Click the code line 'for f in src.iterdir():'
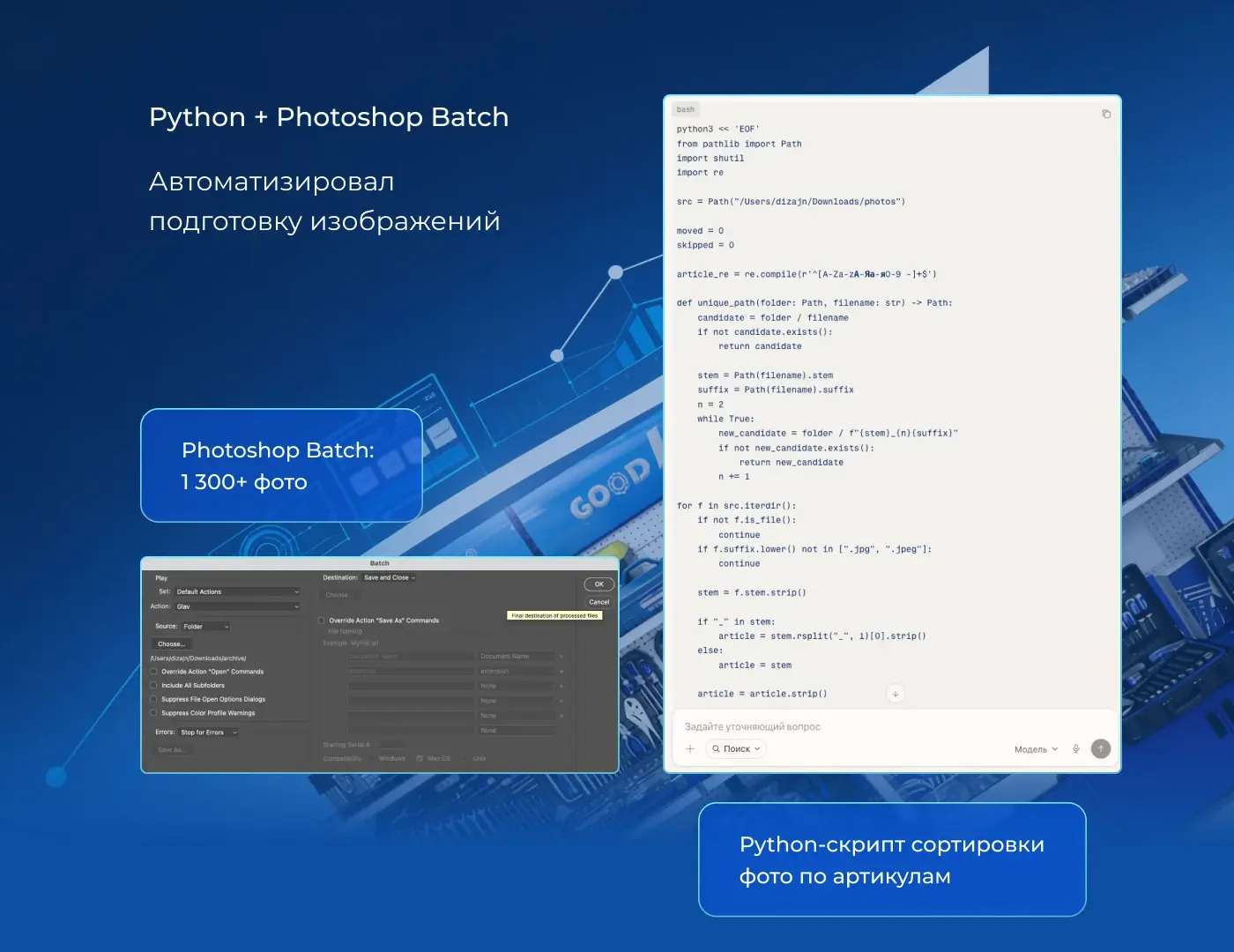Image resolution: width=1234 pixels, height=952 pixels. point(736,506)
